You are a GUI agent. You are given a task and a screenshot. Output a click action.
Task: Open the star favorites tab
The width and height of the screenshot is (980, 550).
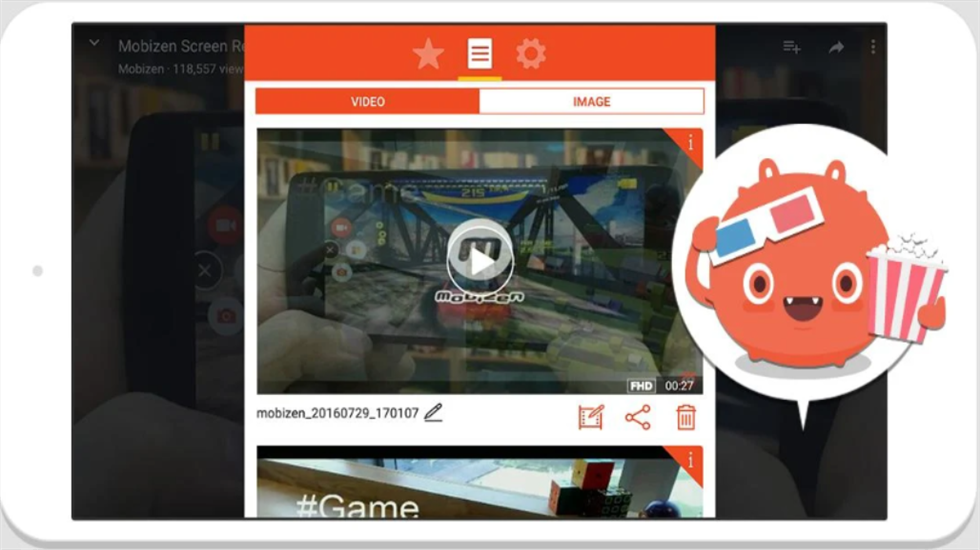coord(428,54)
